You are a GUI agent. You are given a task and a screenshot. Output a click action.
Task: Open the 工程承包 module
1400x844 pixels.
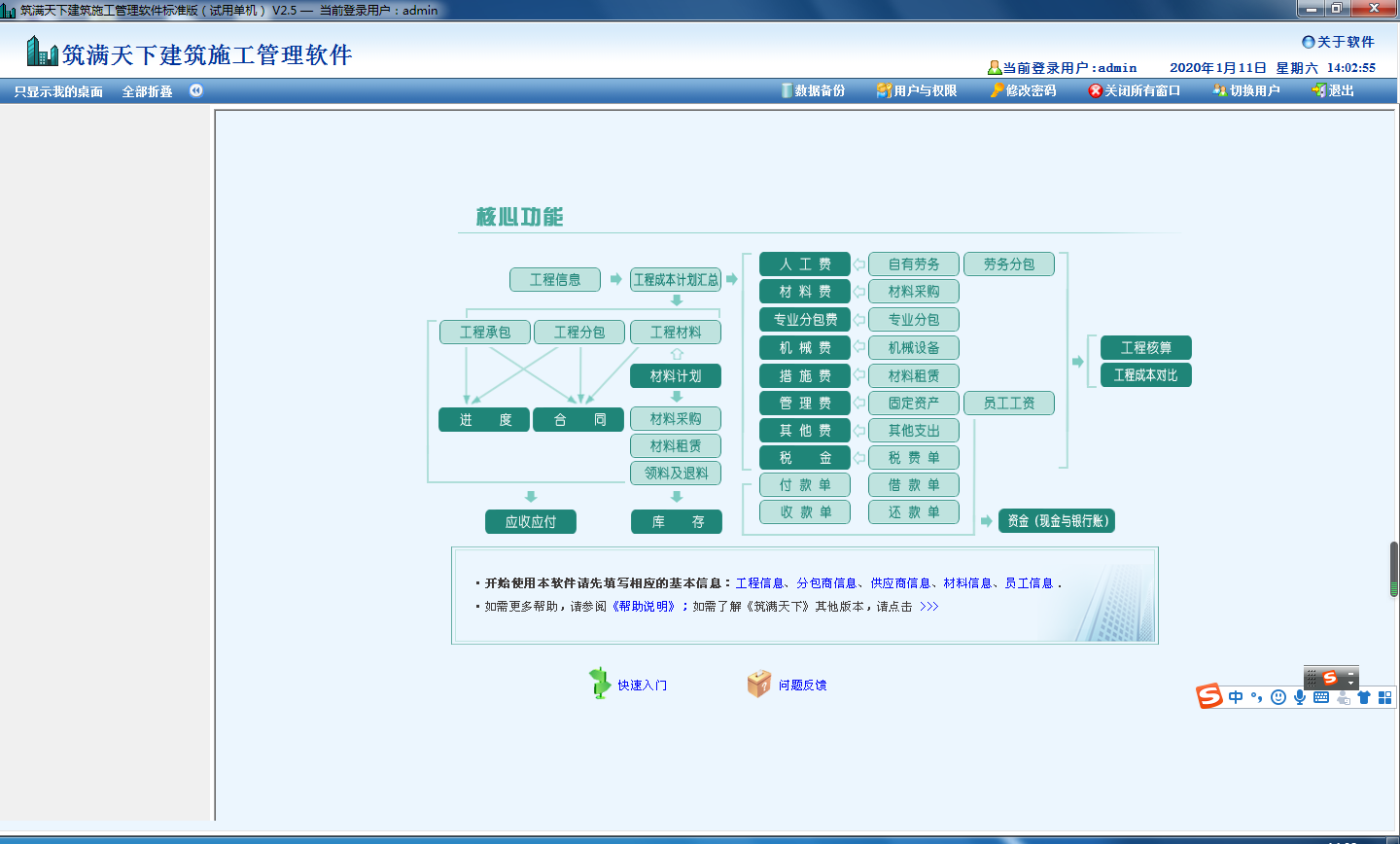tap(485, 333)
